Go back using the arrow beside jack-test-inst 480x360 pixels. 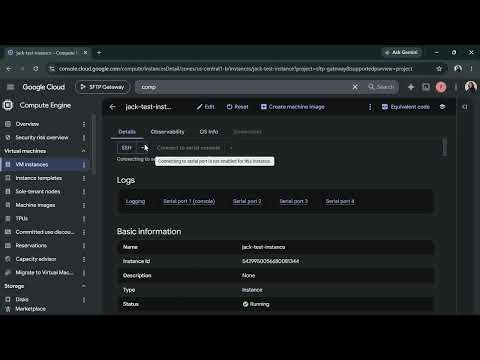point(112,107)
